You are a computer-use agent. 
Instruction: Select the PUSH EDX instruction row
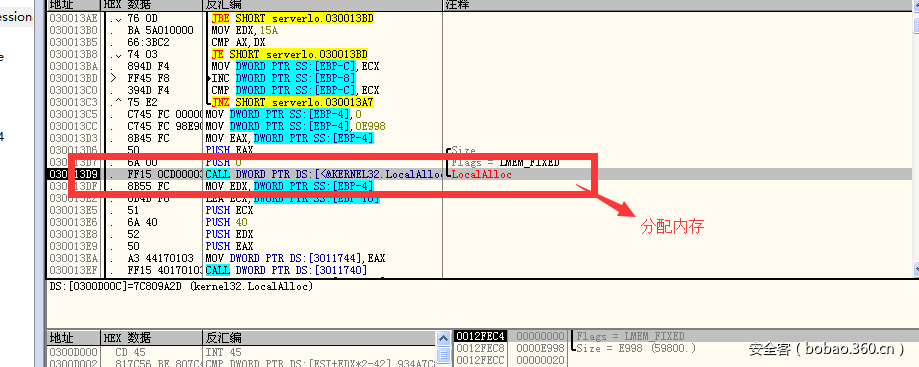[229, 234]
